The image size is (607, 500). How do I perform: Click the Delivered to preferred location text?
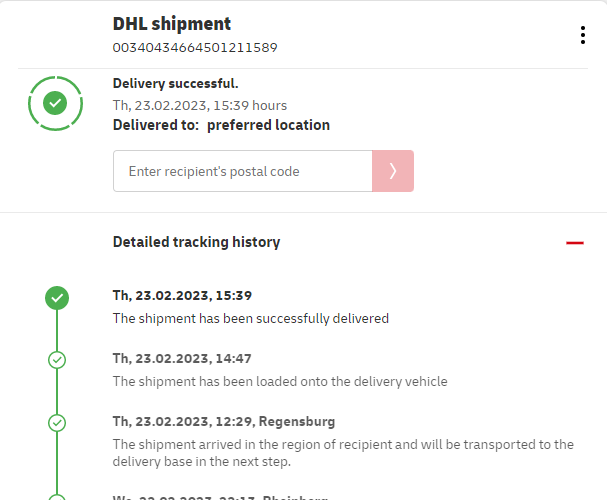(221, 125)
